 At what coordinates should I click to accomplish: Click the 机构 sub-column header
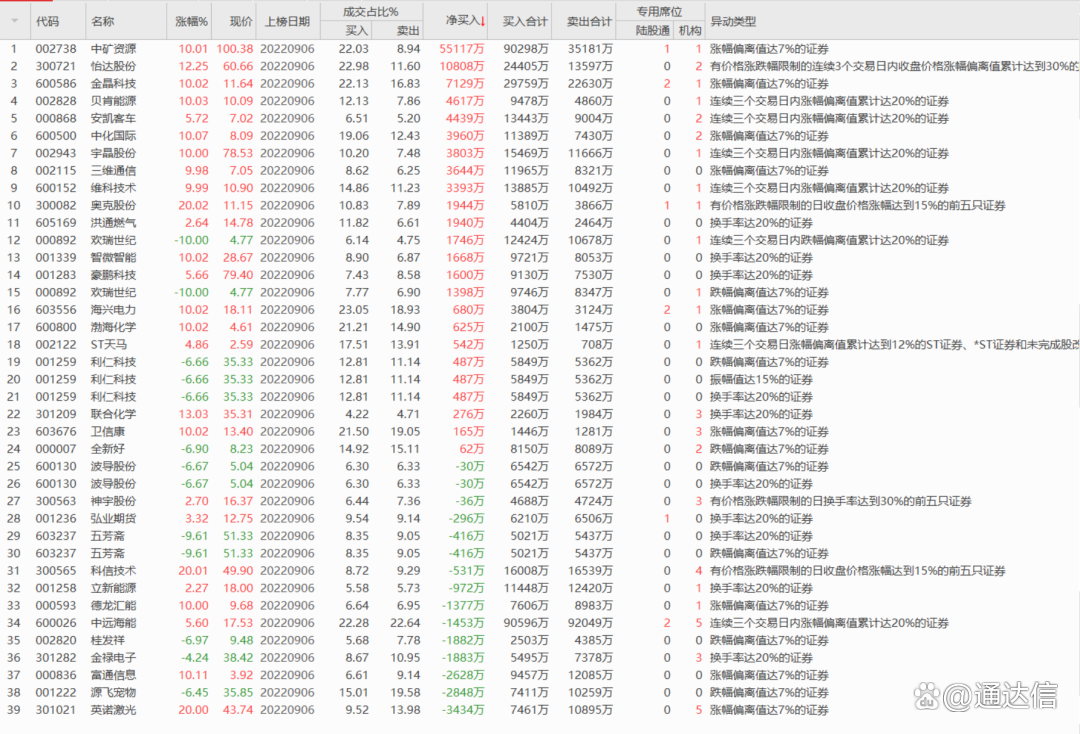(x=690, y=31)
